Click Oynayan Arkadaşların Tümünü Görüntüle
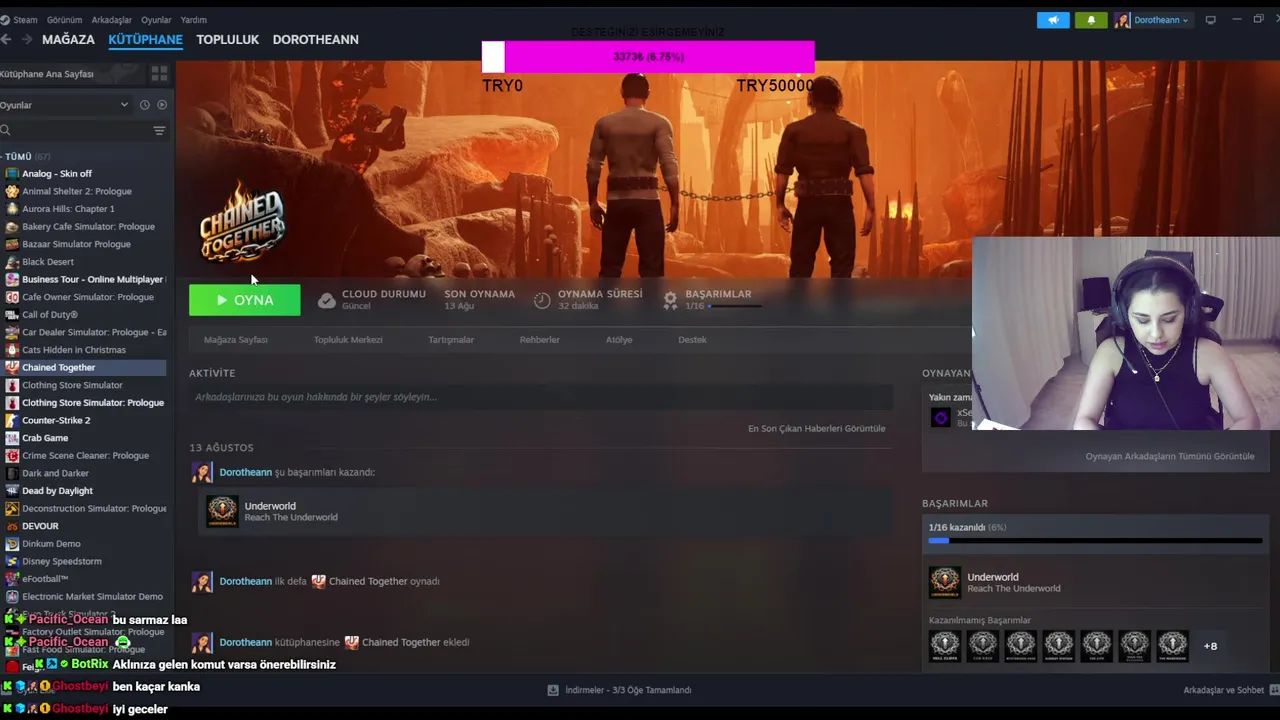 [x=1169, y=456]
